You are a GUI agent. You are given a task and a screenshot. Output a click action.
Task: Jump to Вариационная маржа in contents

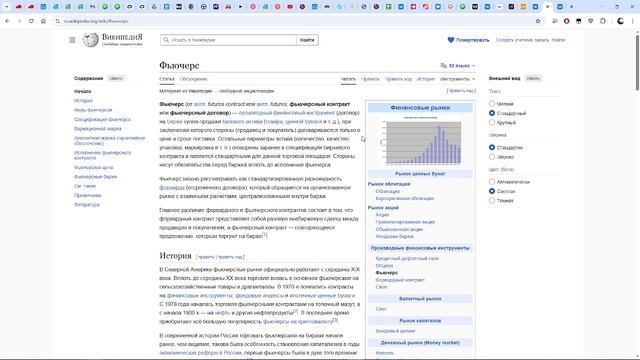[x=98, y=129]
